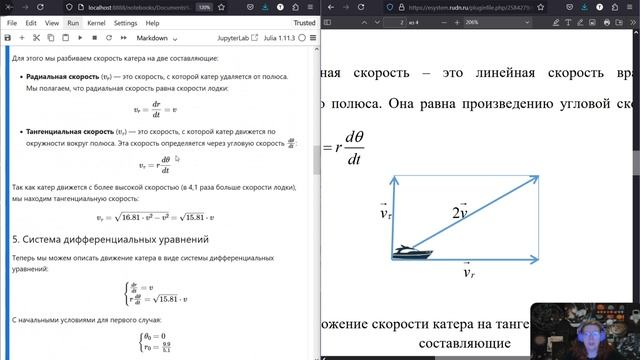Open the 200% PDF zoom dropdown
This screenshot has height=360, width=640.
point(497,22)
